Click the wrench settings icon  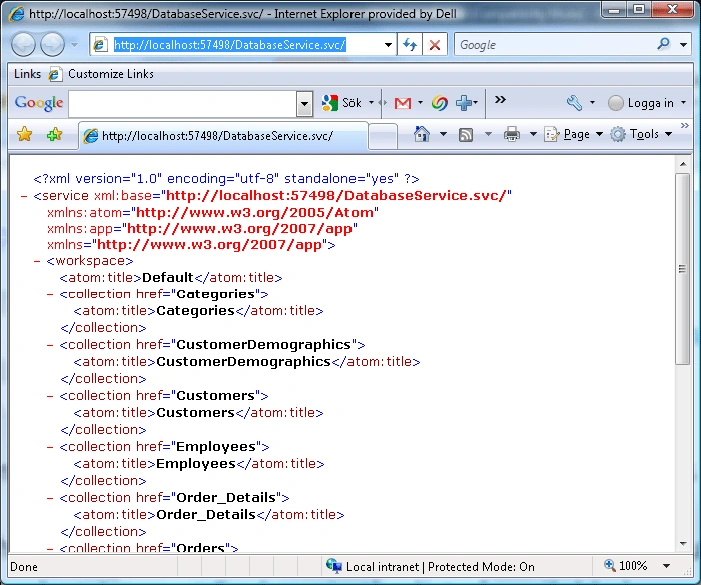(574, 103)
